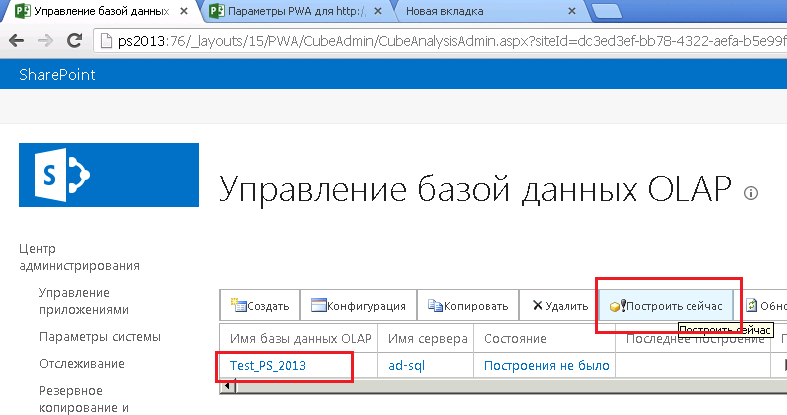Click the Построить сейчас cube icon
This screenshot has height=415, width=787.
[x=617, y=305]
